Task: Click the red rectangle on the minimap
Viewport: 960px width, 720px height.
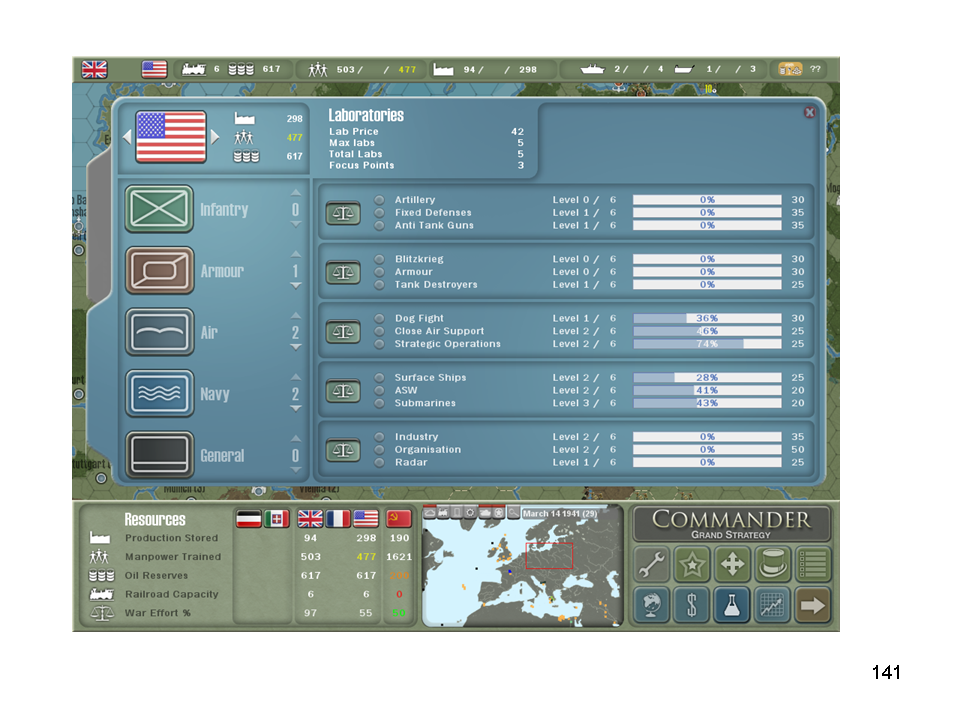Action: [549, 556]
